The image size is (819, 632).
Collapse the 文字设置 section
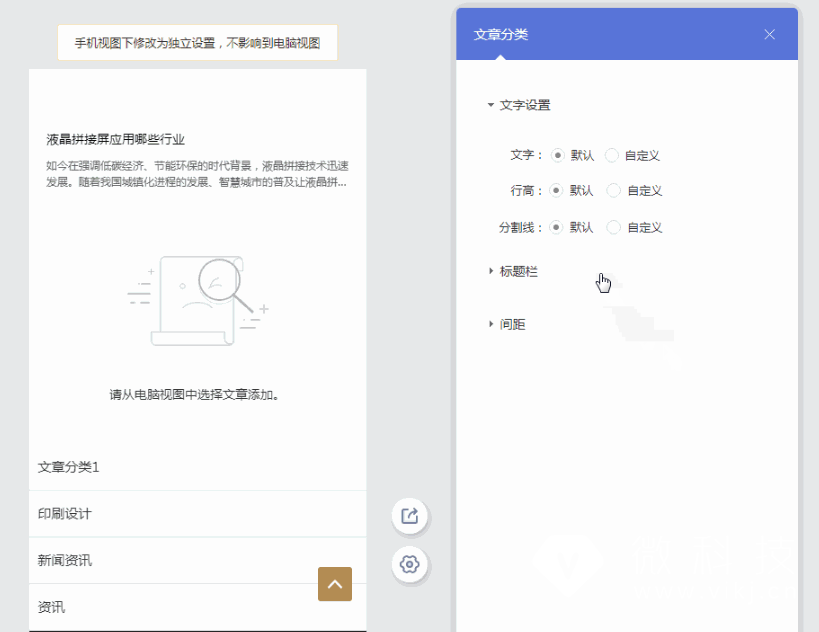point(518,105)
